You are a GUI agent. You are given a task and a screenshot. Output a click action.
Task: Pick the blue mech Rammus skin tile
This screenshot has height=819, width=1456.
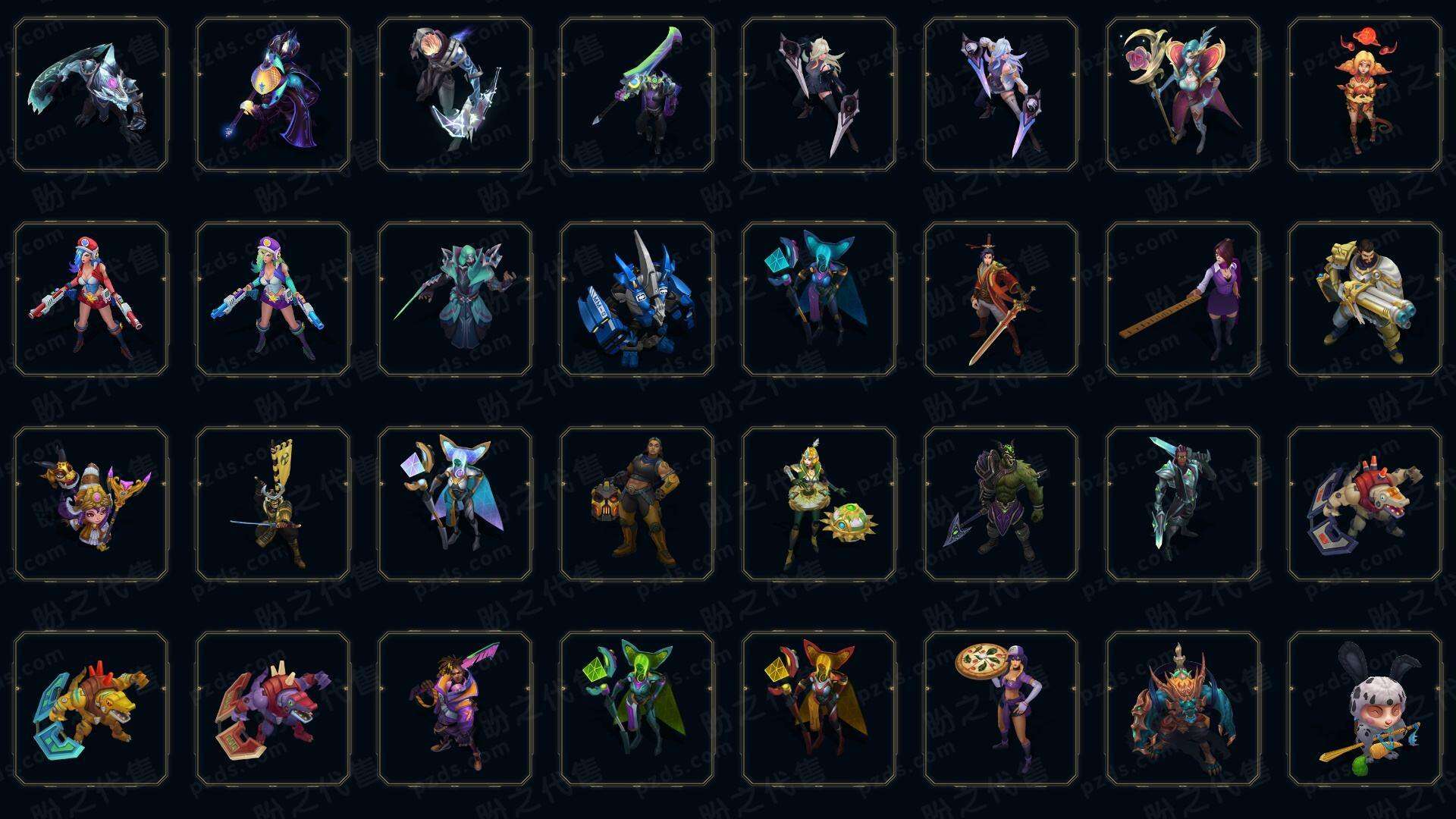pyautogui.click(x=637, y=299)
